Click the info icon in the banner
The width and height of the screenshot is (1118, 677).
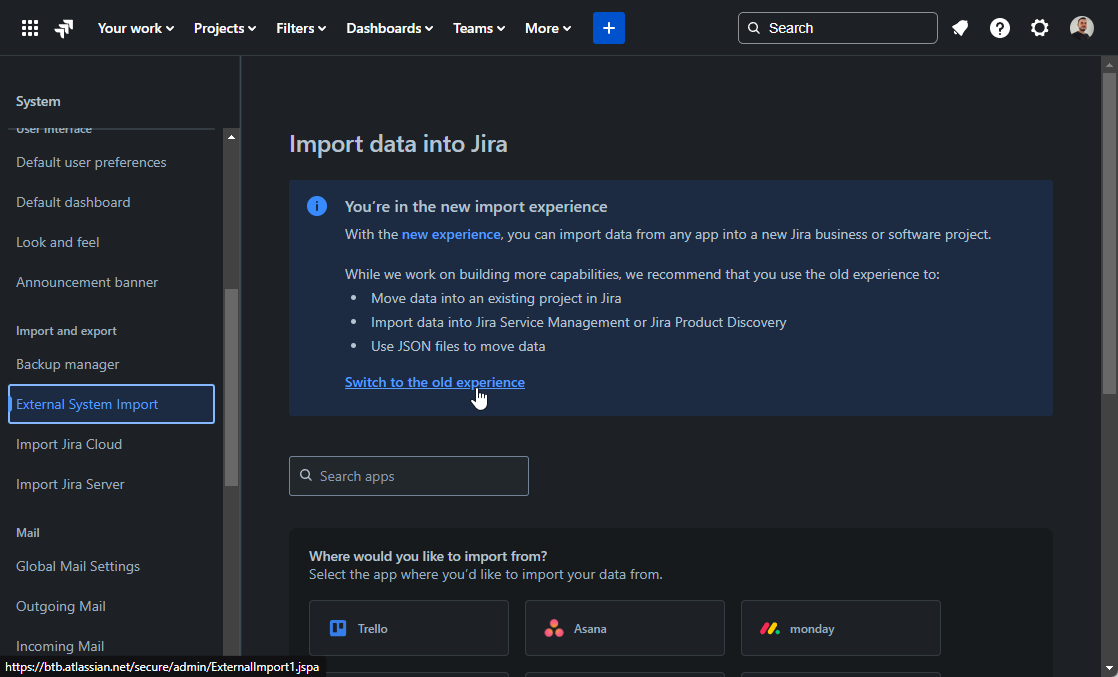point(317,206)
